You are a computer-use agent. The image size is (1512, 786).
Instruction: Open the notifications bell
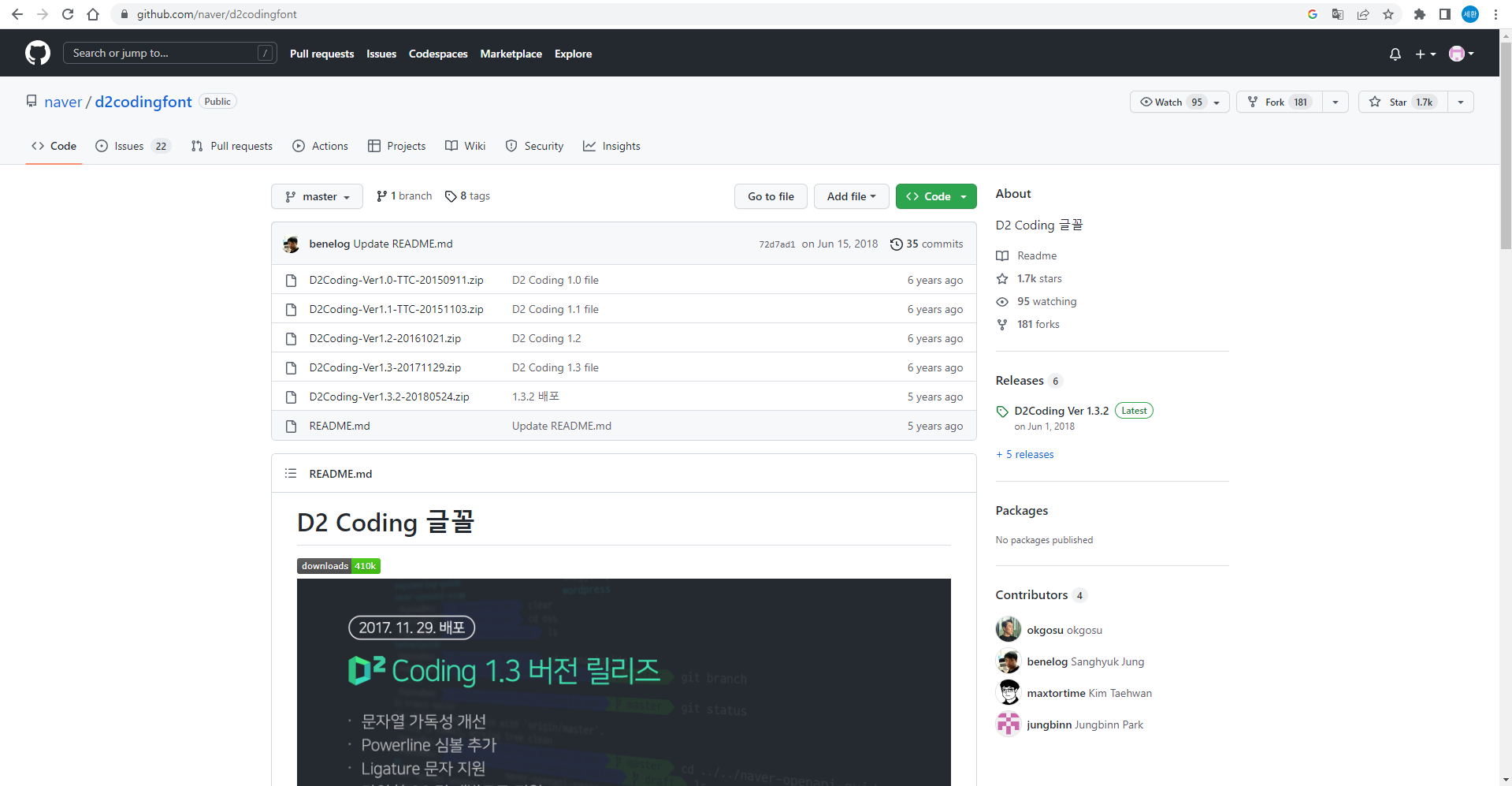(x=1395, y=54)
